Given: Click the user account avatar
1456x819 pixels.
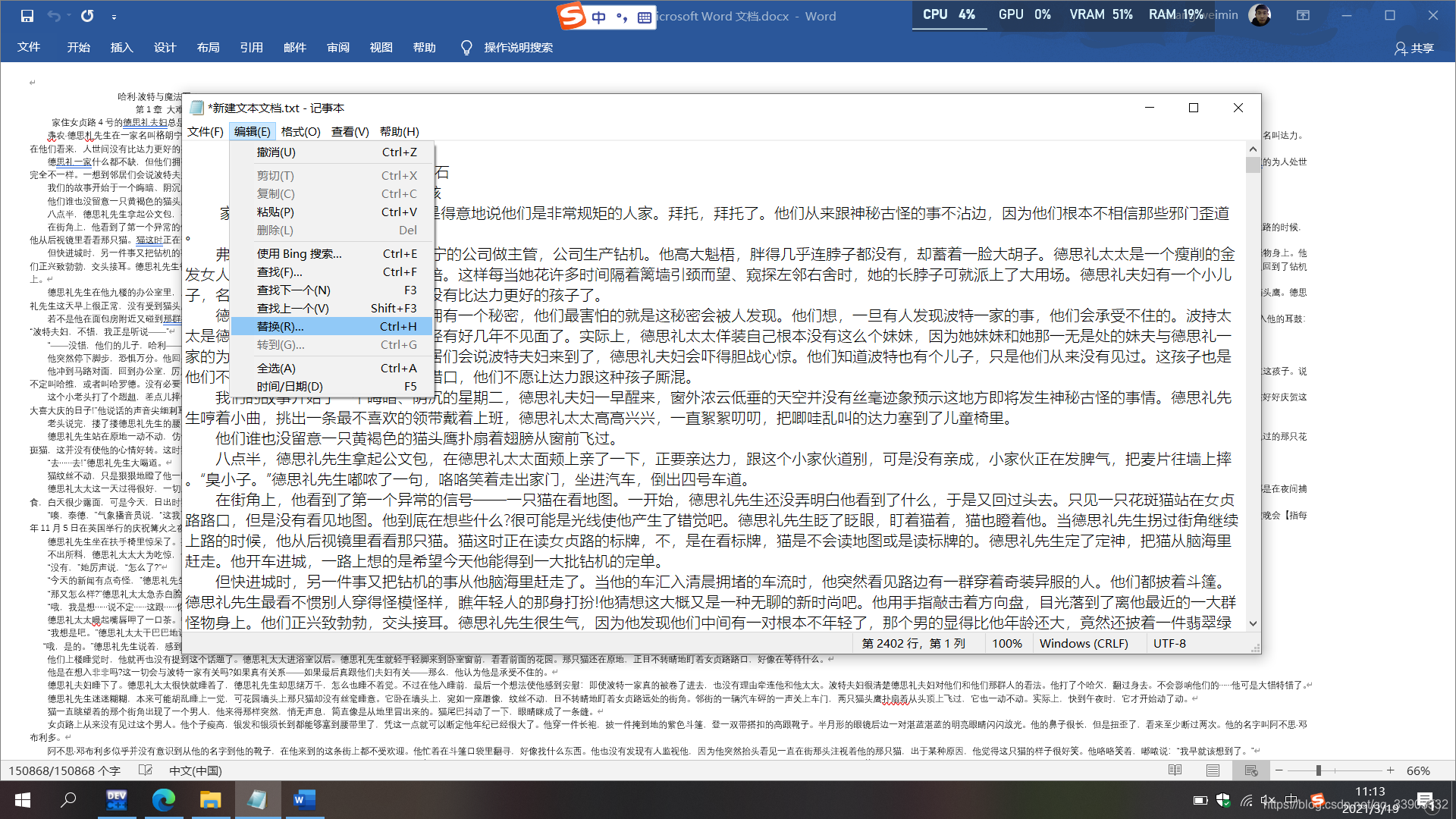Looking at the screenshot, I should point(1259,15).
